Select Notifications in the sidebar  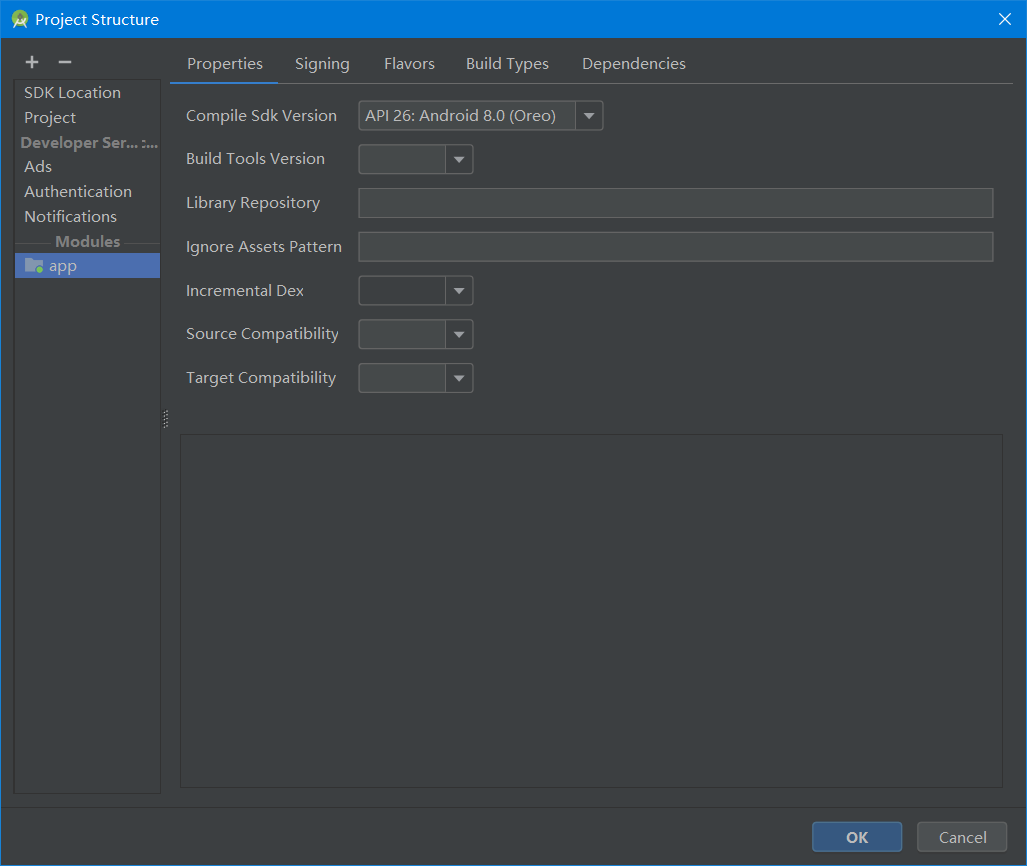tap(70, 216)
